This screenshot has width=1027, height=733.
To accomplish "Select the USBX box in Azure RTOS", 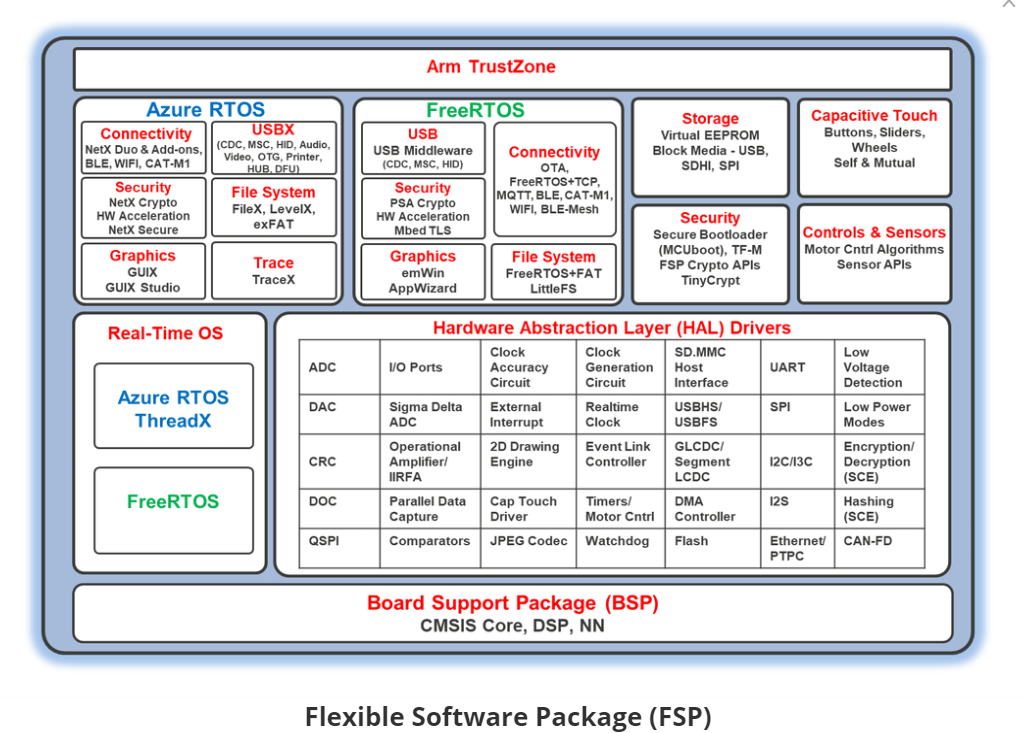I will point(274,148).
